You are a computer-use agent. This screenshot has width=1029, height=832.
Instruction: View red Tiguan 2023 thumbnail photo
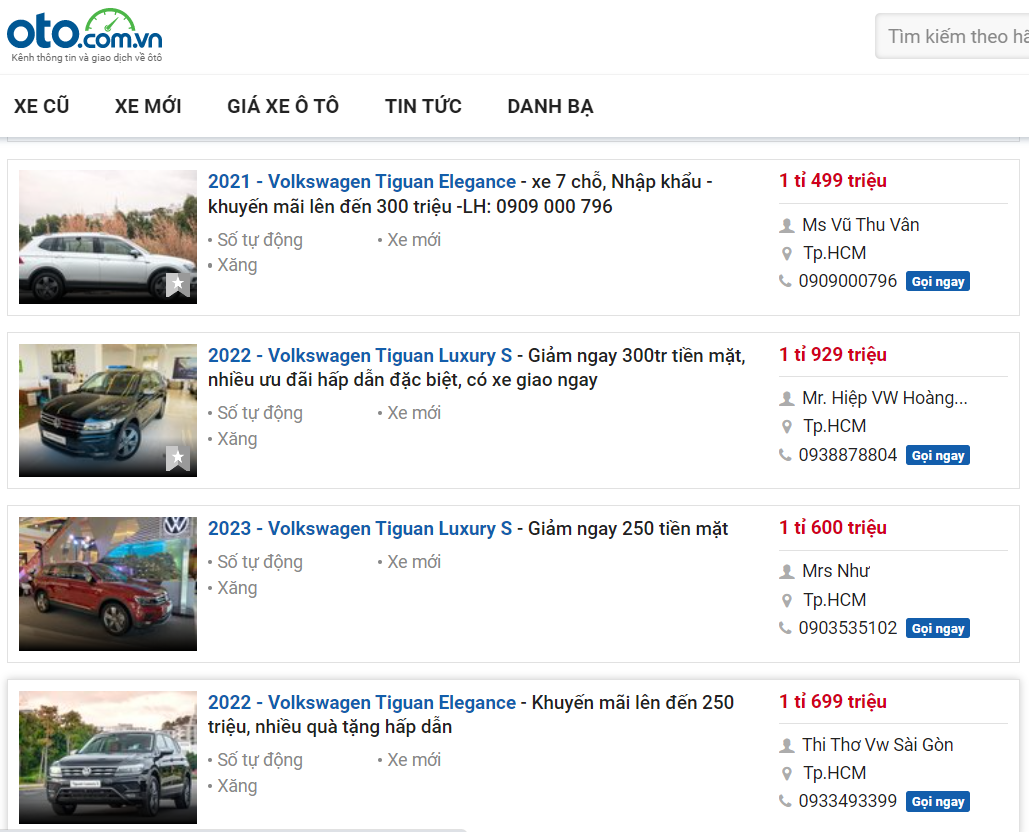[108, 584]
